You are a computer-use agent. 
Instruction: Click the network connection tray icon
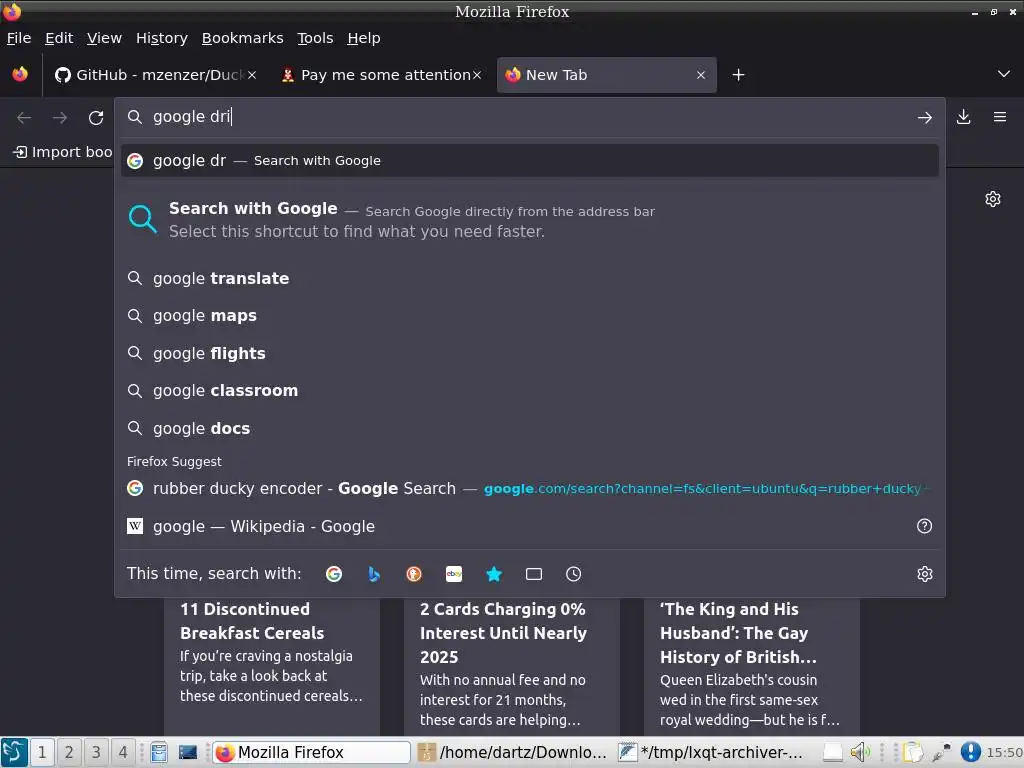[941, 752]
